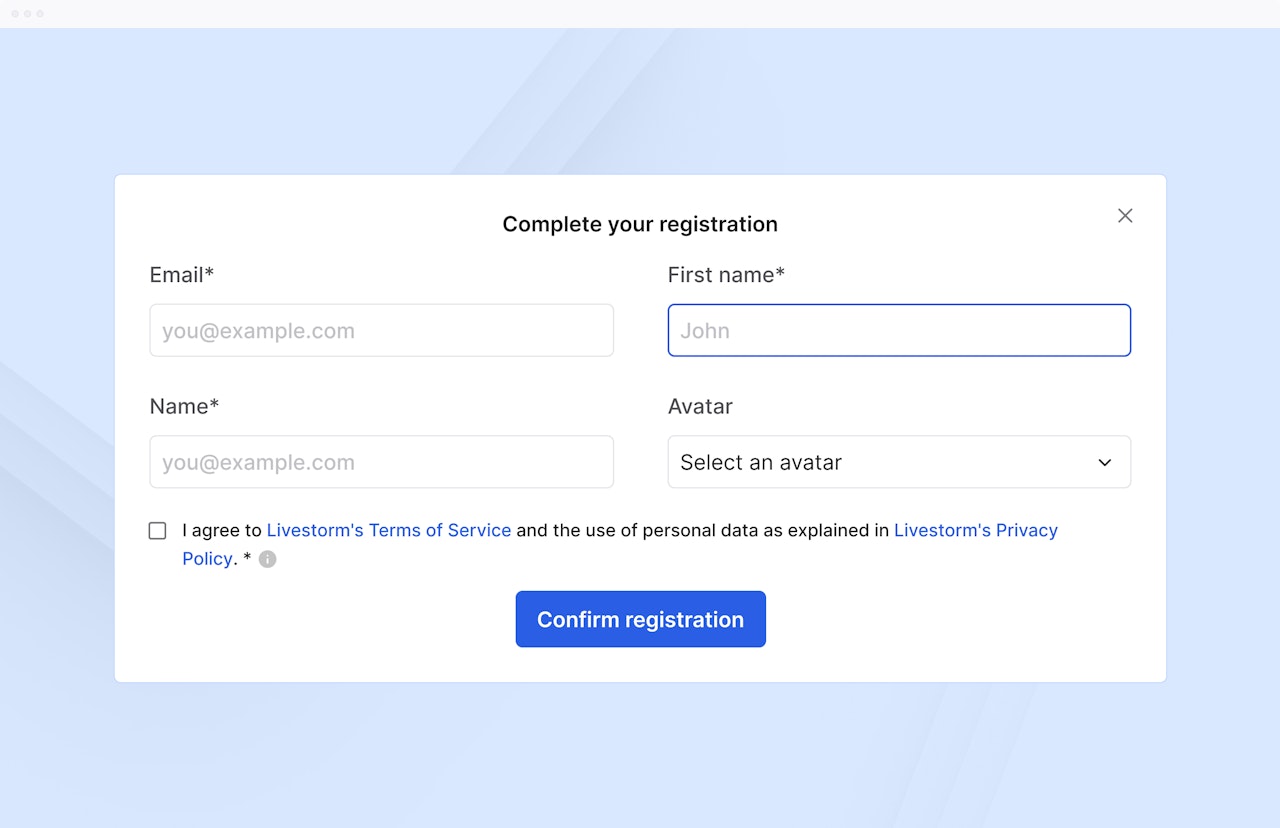Open Livestorm's Terms of Service link
1280x828 pixels.
click(388, 530)
